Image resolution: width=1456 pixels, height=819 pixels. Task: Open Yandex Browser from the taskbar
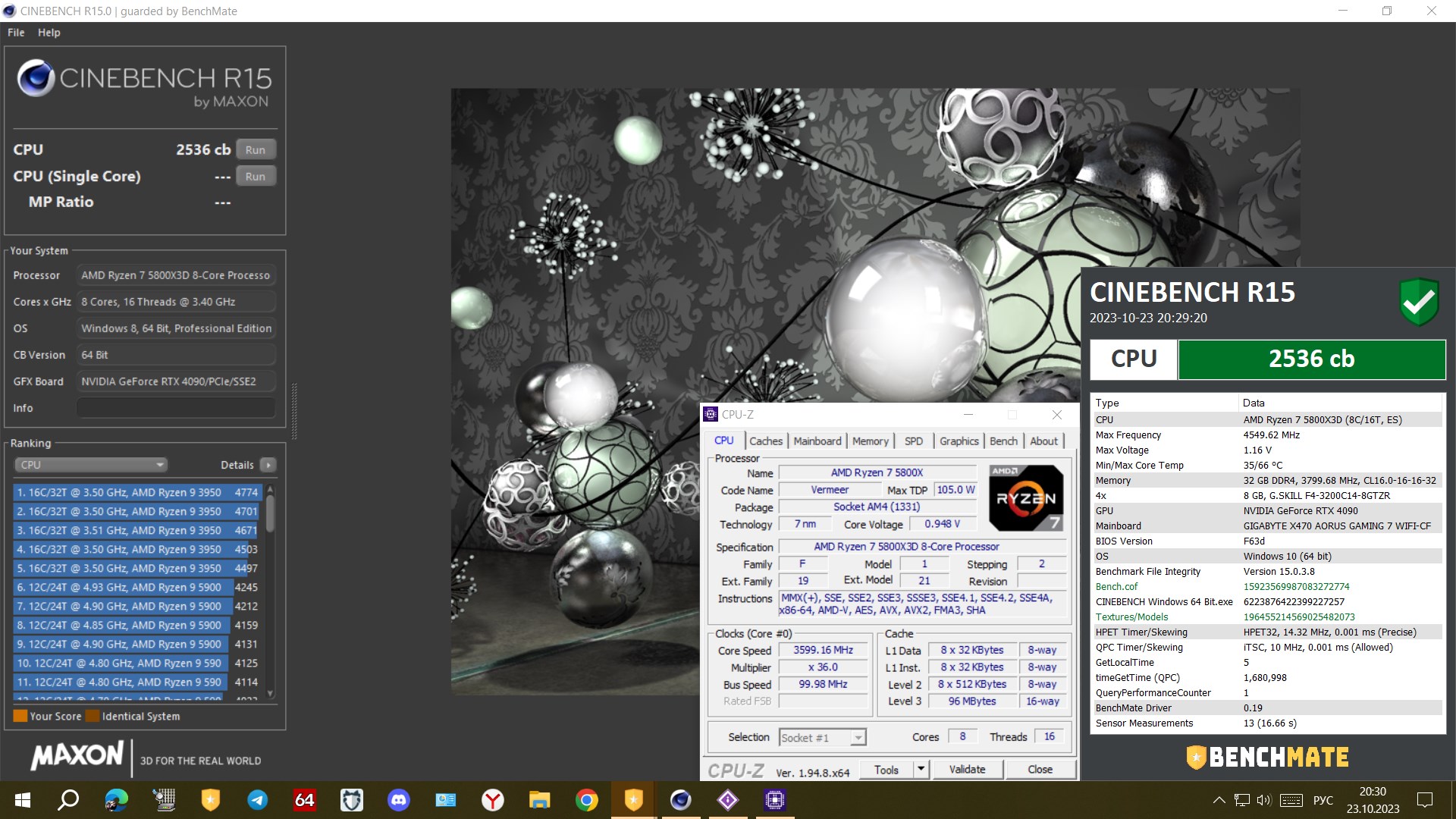[x=493, y=800]
